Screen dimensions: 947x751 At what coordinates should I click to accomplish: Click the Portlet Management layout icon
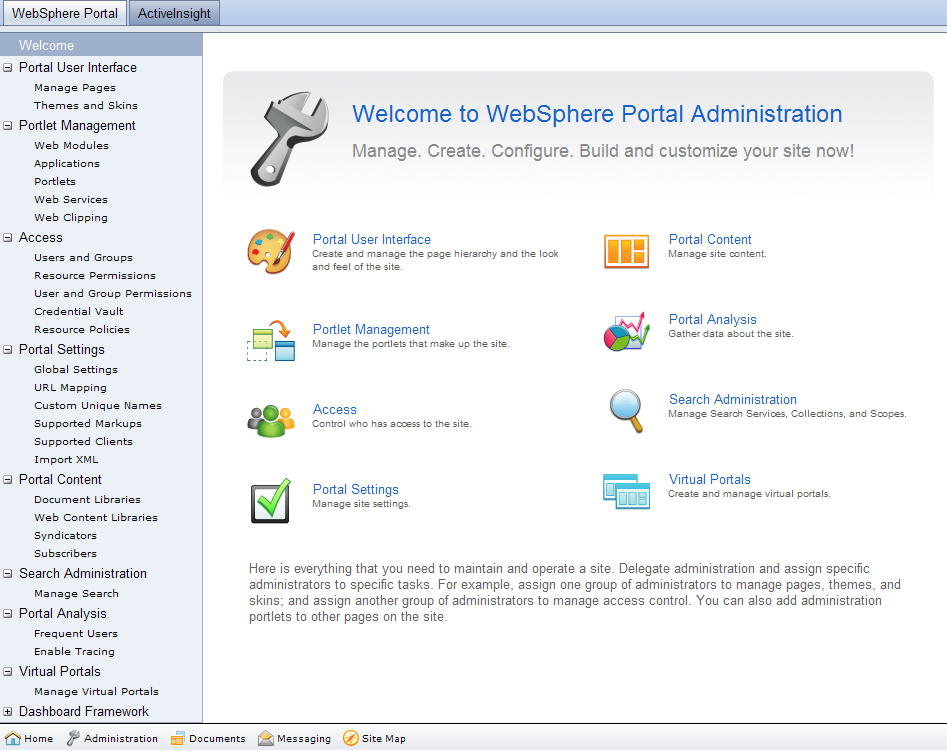tap(271, 341)
